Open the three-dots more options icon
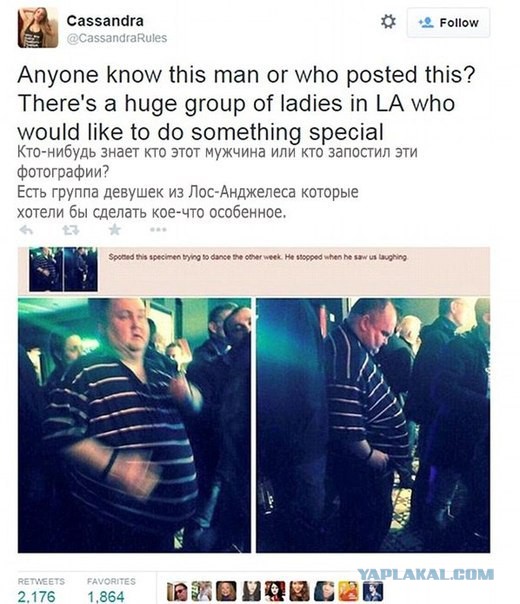This screenshot has width=520, height=604. click(x=158, y=230)
